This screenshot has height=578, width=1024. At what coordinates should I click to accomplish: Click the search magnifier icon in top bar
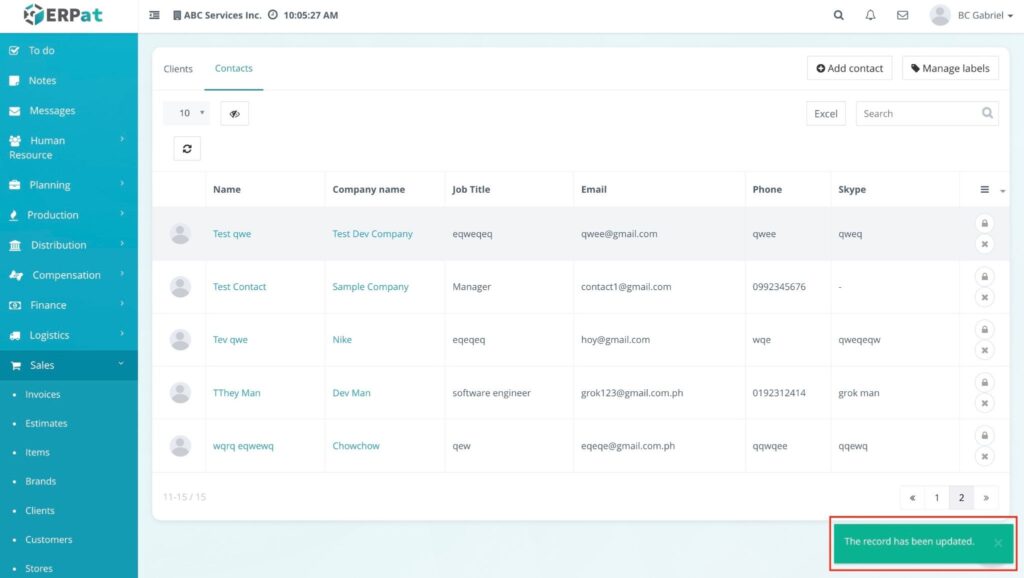838,16
